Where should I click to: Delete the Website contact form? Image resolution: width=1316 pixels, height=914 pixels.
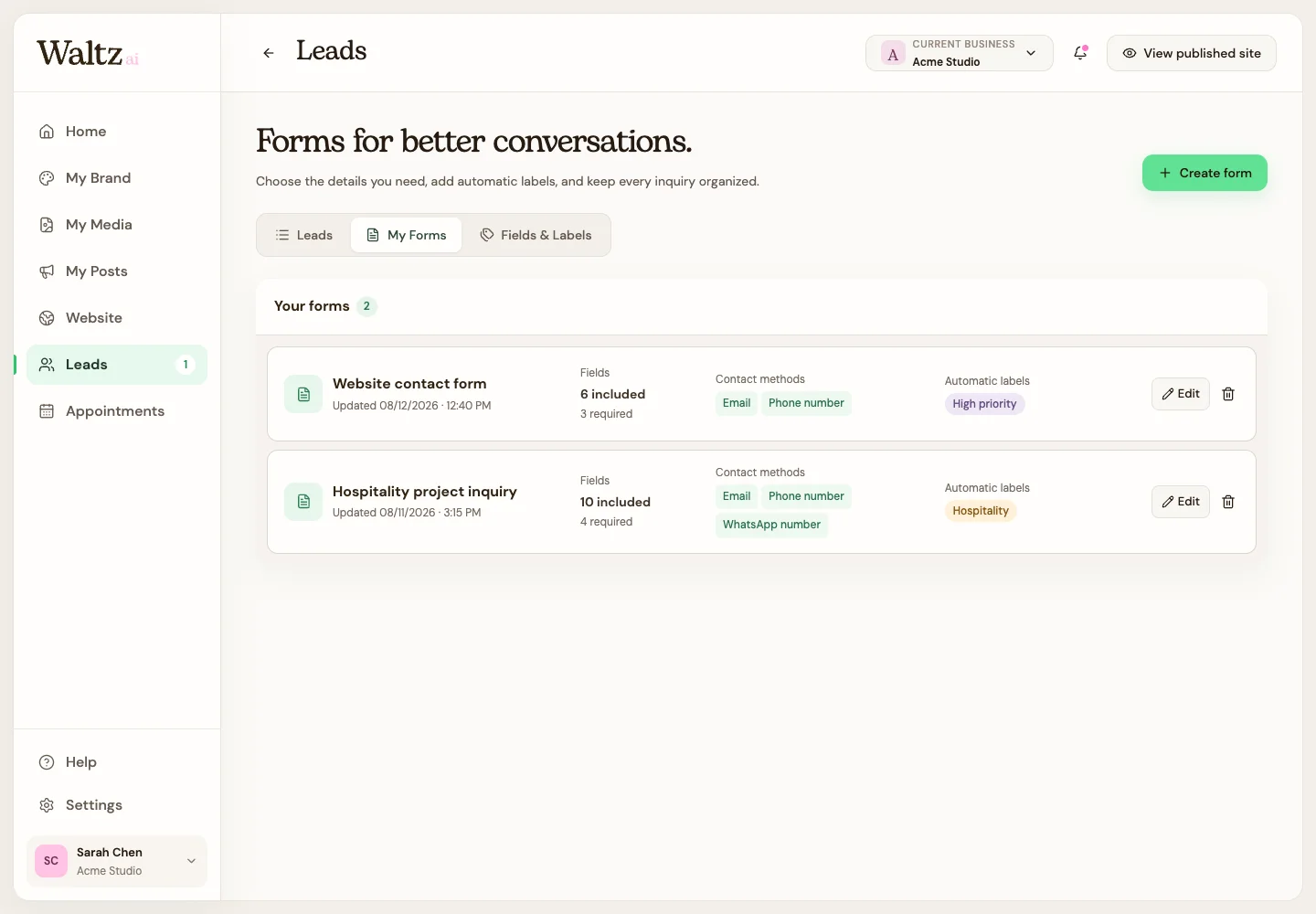tap(1228, 394)
